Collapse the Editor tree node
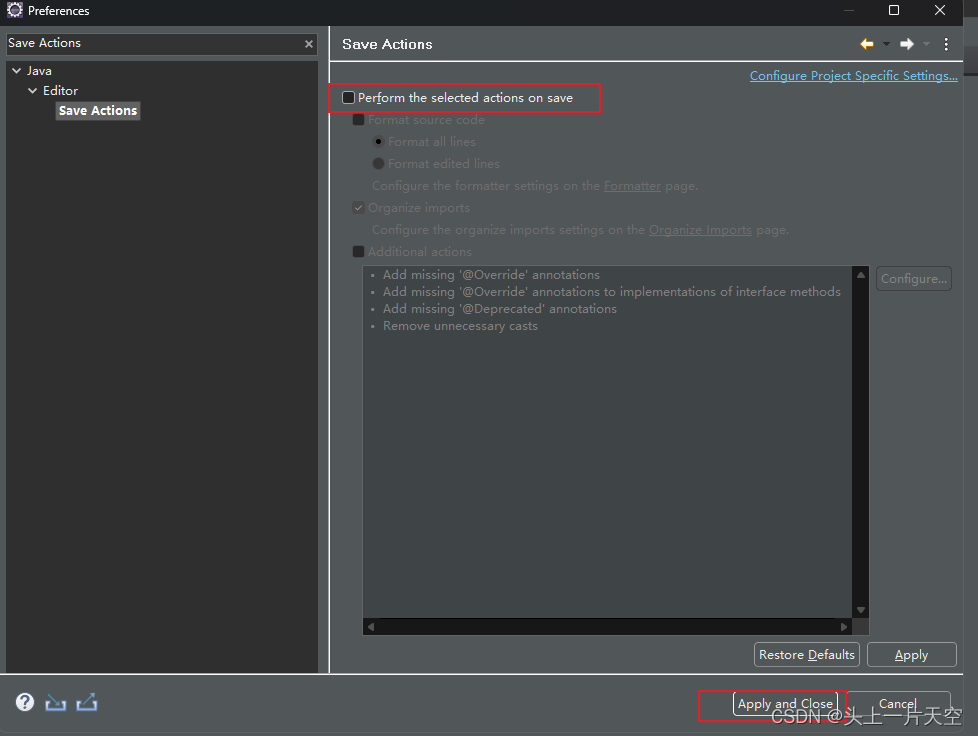 (32, 91)
